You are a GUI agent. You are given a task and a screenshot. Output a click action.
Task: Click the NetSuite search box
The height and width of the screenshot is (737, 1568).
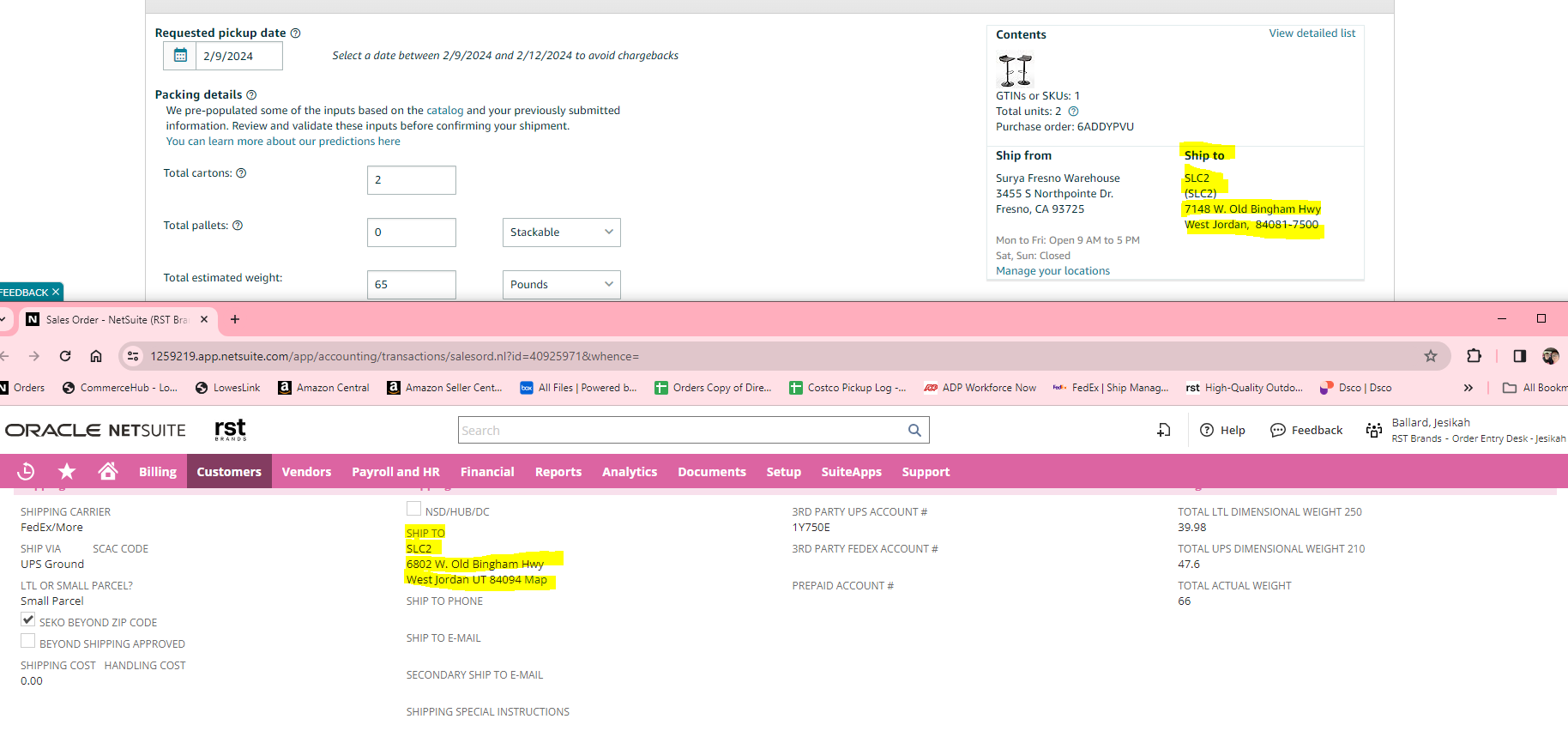[x=683, y=431]
